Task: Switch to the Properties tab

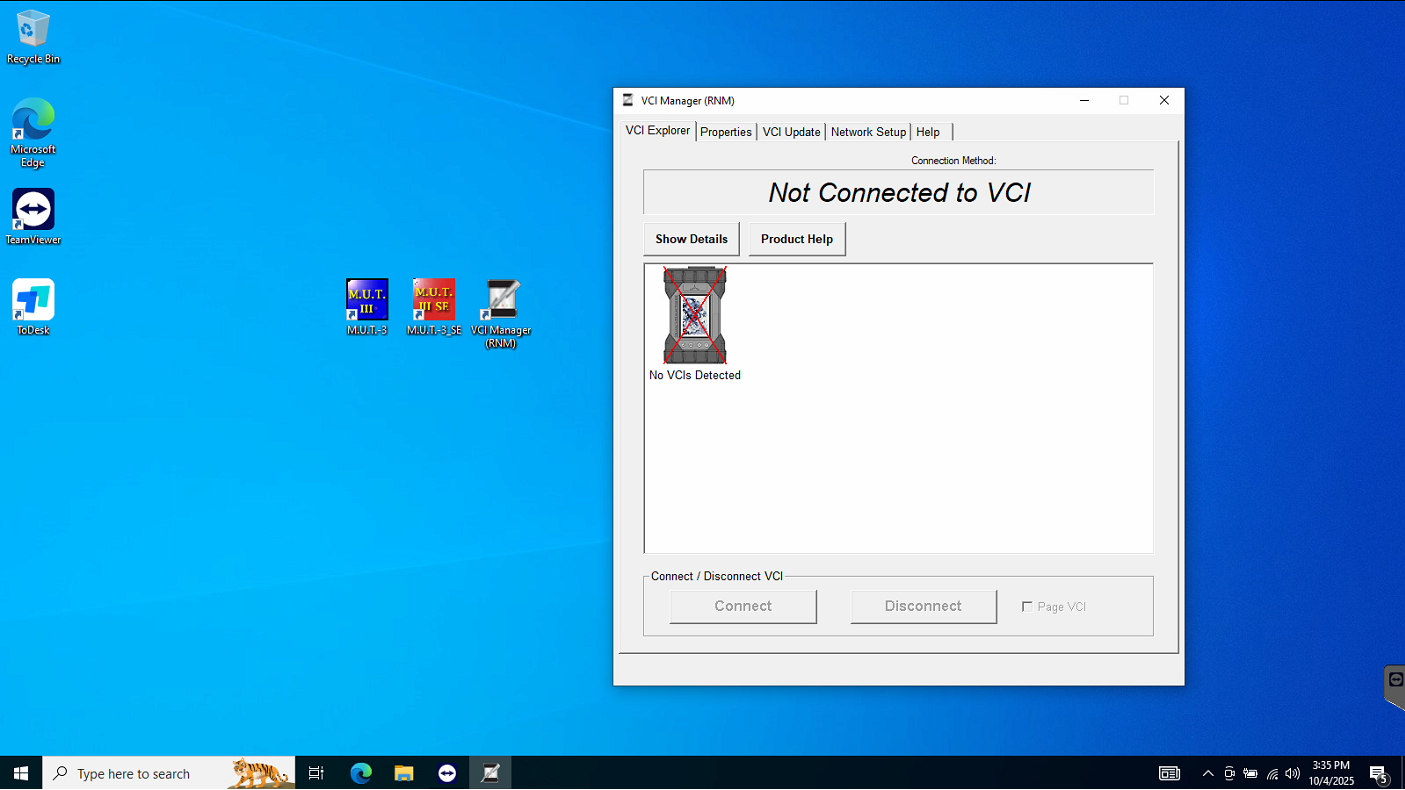Action: 726,132
